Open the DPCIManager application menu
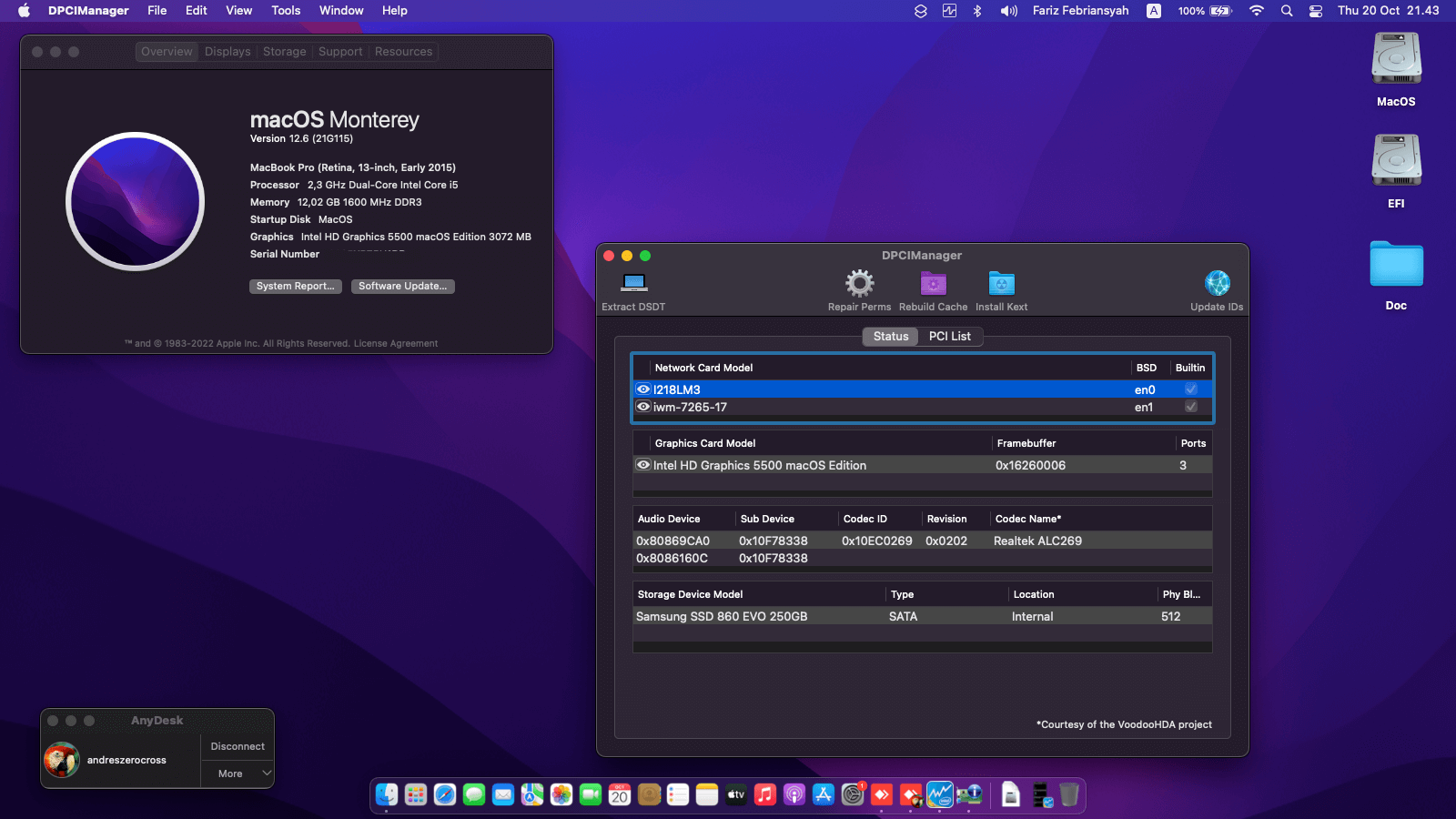 click(88, 11)
